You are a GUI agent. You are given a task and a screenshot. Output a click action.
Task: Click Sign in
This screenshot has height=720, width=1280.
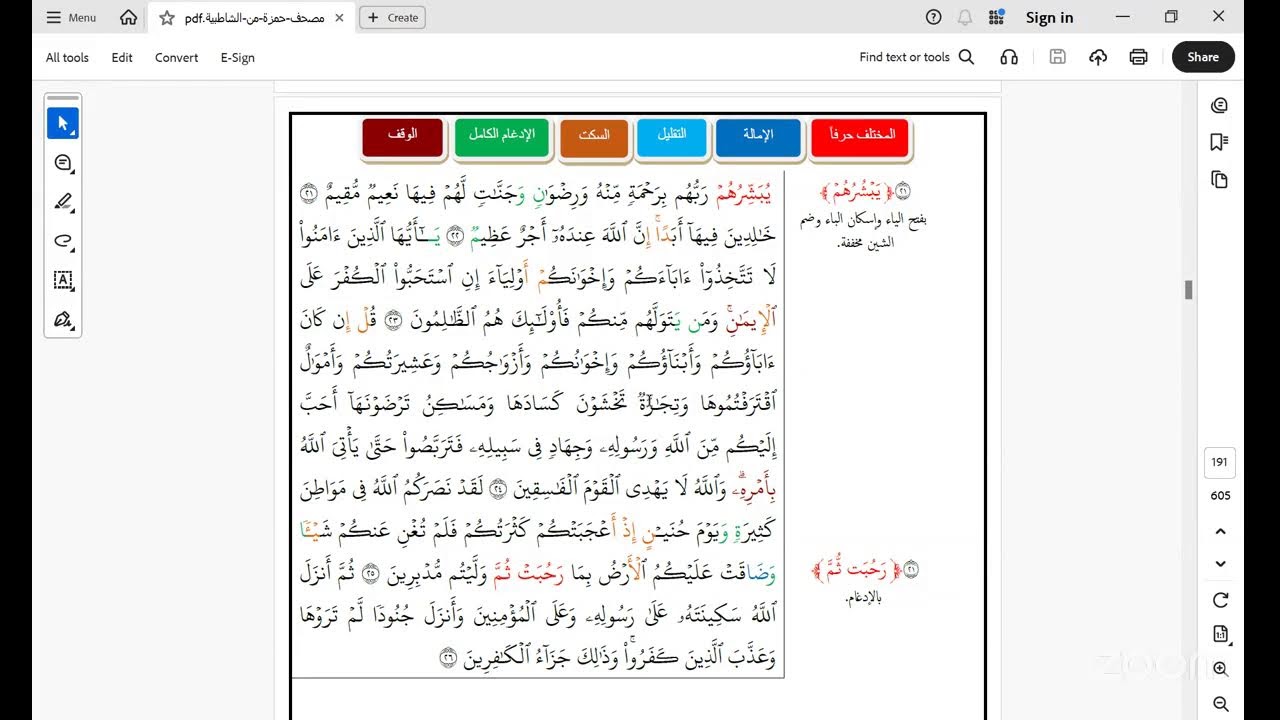coord(1049,17)
